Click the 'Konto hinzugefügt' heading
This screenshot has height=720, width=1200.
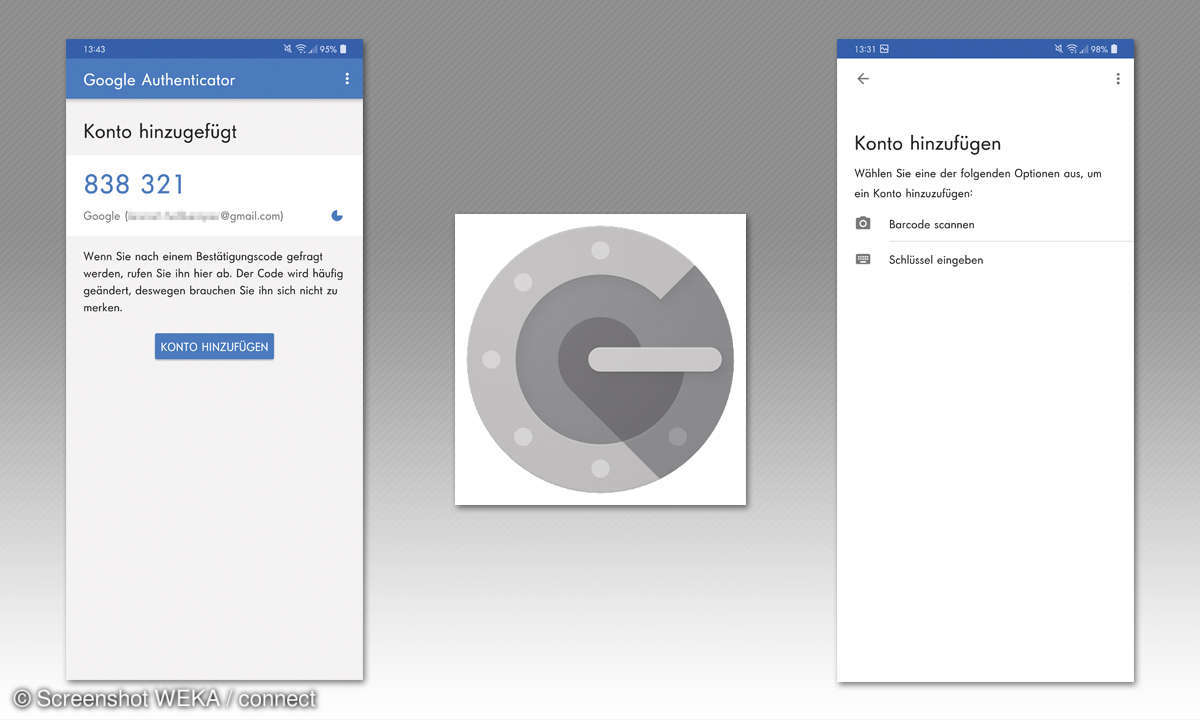point(160,131)
